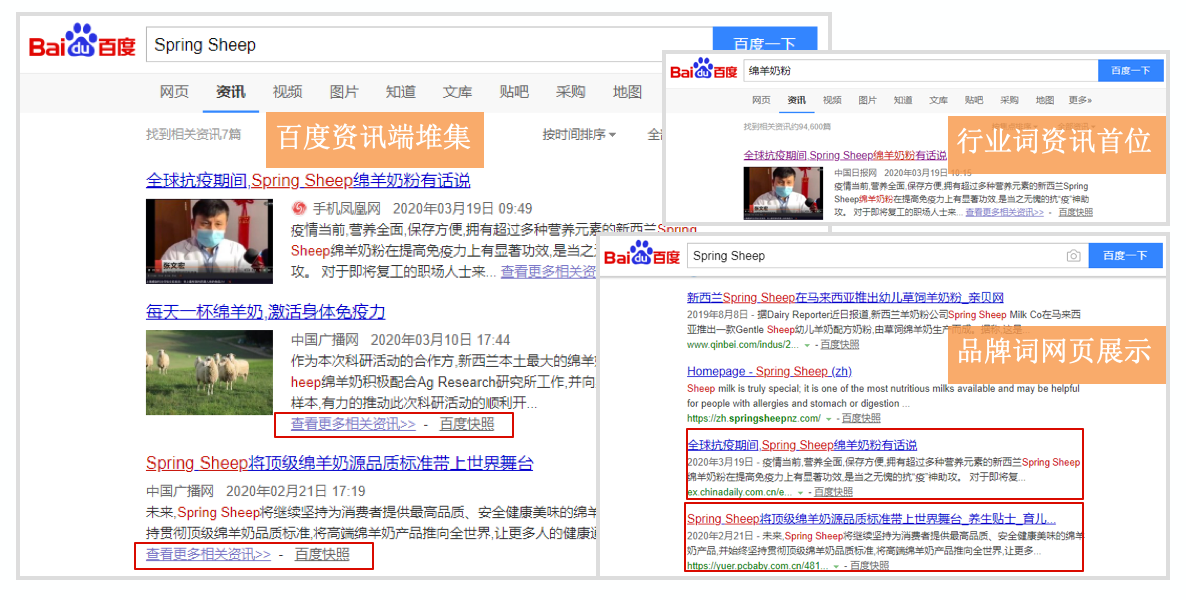The height and width of the screenshot is (600, 1186).
Task: Open the 养生贴士_育儿 web result title
Action: coord(871,518)
